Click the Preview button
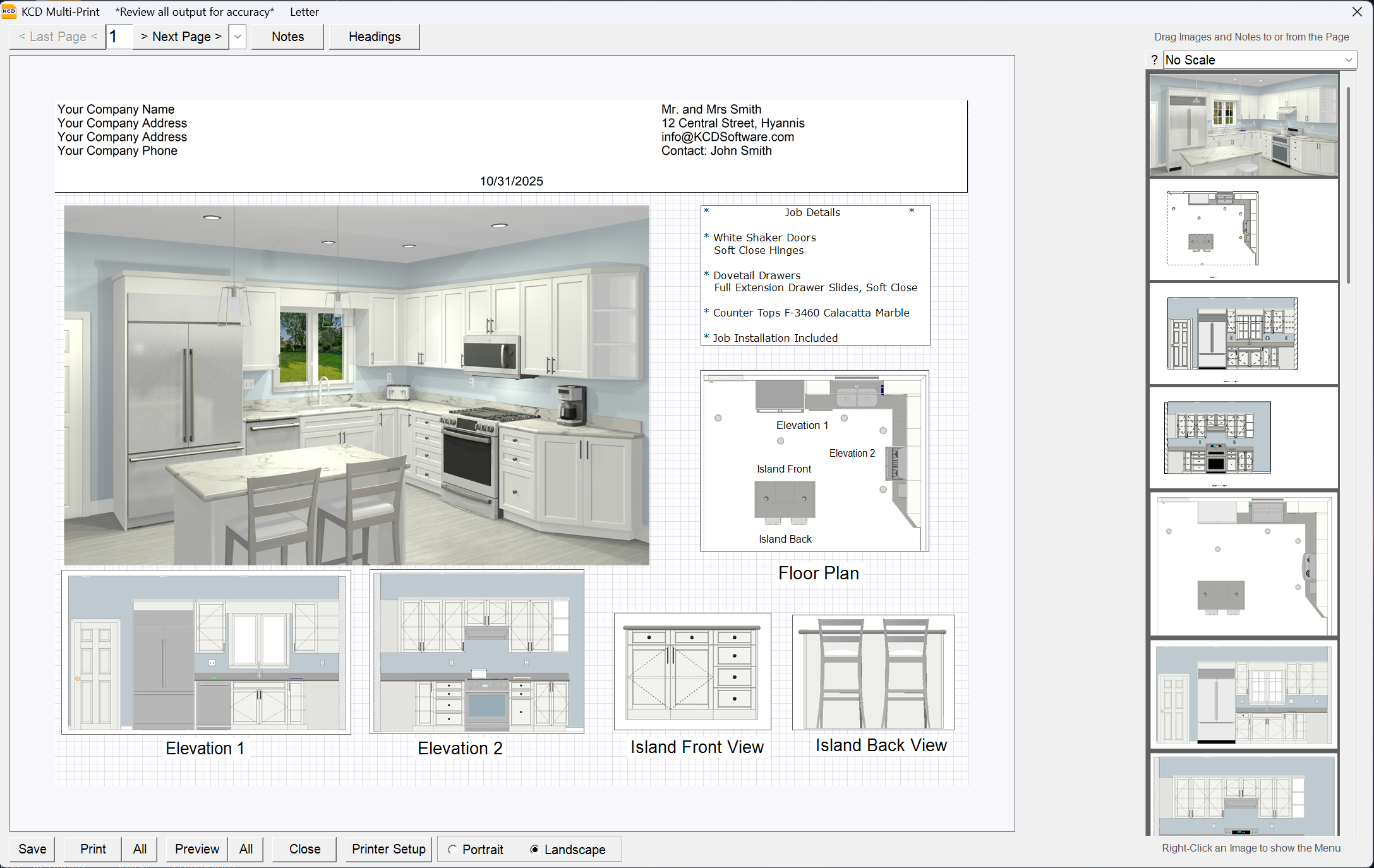1374x868 pixels. click(x=197, y=849)
